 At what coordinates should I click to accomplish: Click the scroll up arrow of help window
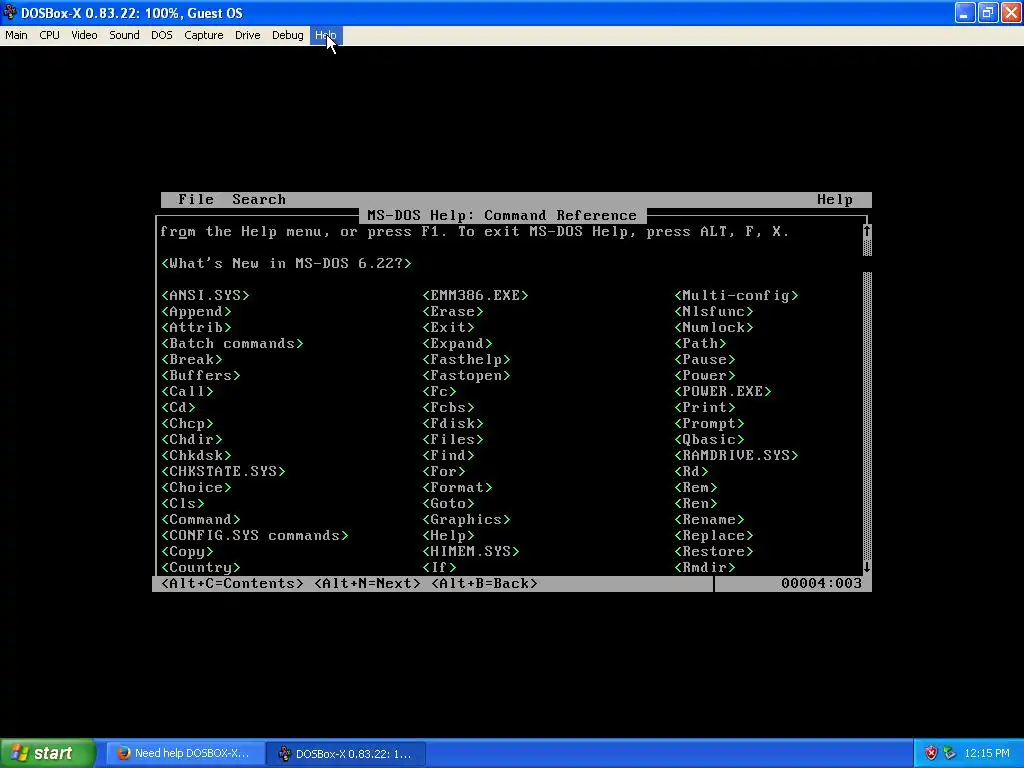(x=867, y=231)
